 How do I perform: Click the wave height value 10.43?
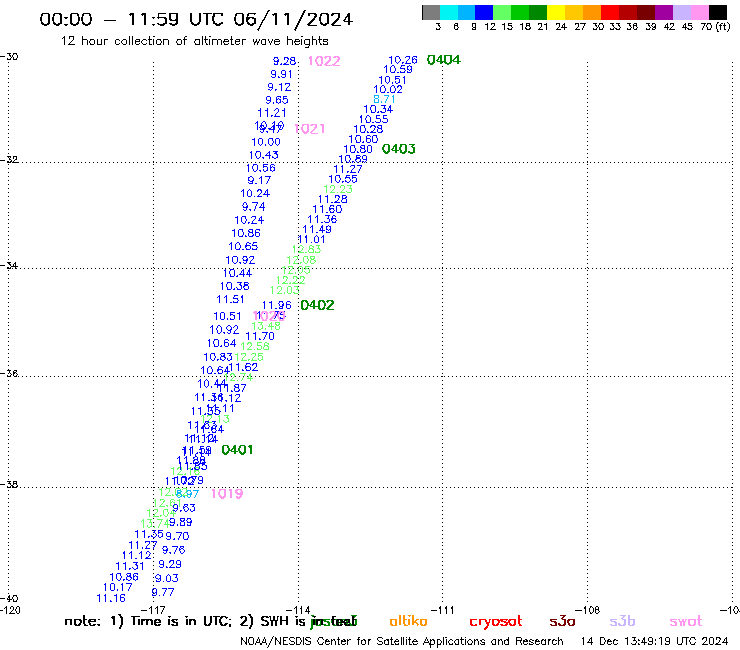click(x=264, y=155)
